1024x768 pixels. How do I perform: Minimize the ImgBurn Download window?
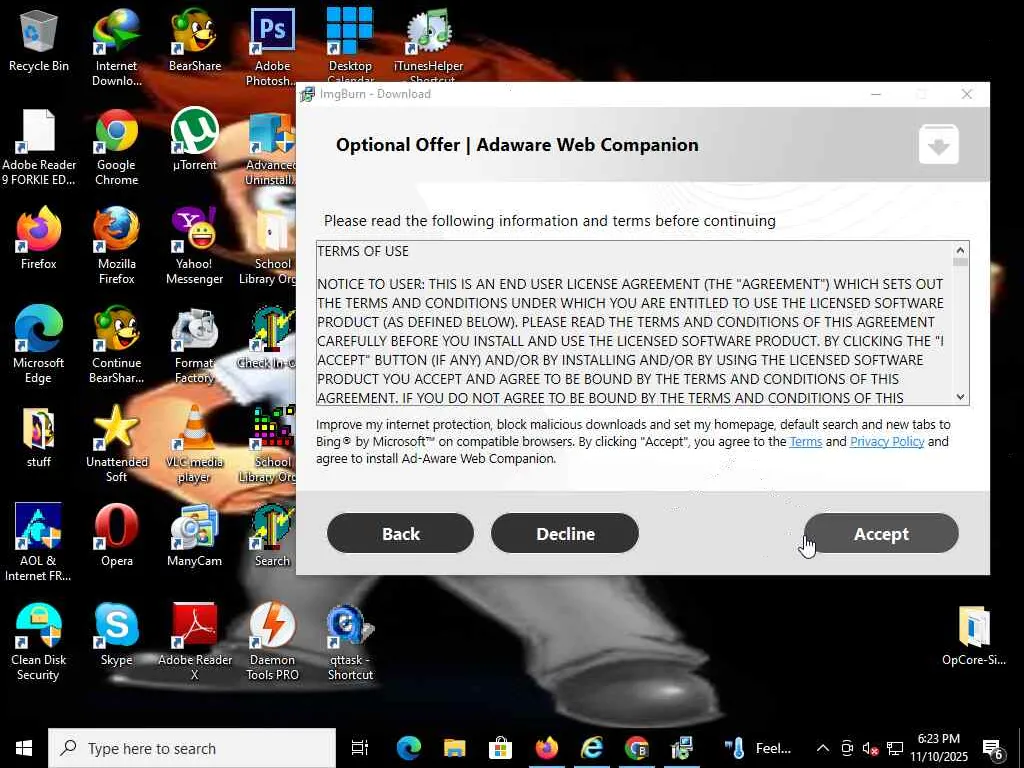tap(876, 94)
